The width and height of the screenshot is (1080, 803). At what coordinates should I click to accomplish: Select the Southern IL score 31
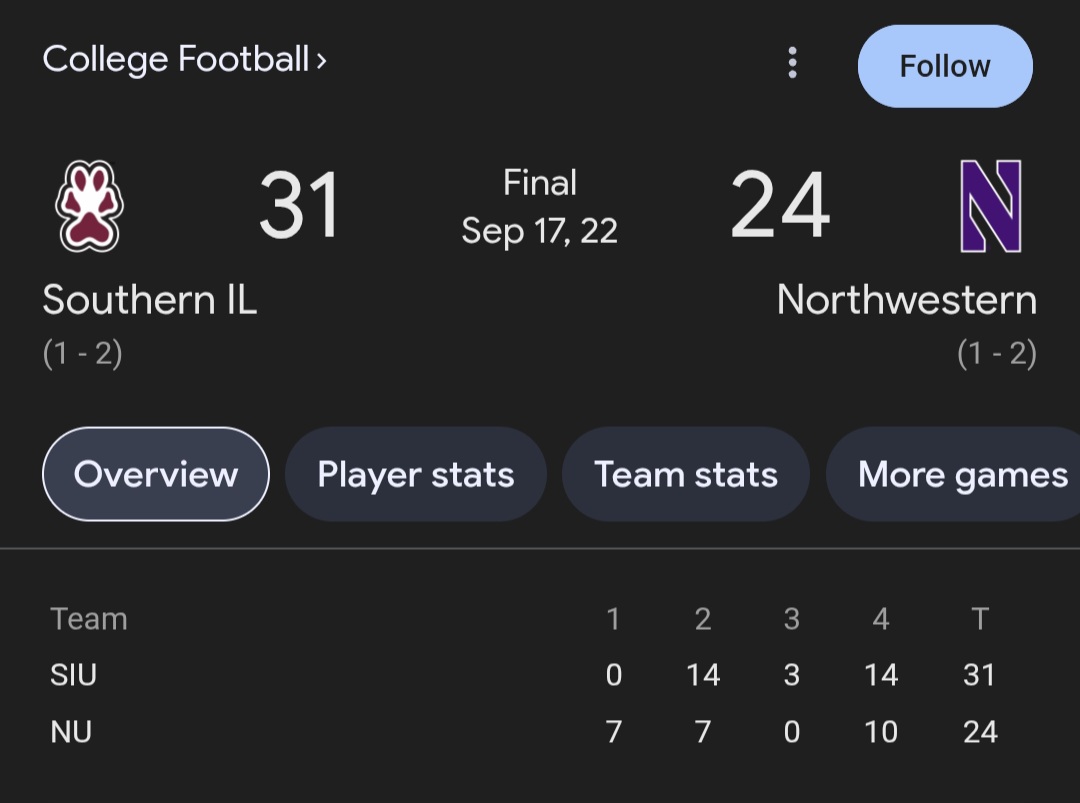(x=300, y=205)
